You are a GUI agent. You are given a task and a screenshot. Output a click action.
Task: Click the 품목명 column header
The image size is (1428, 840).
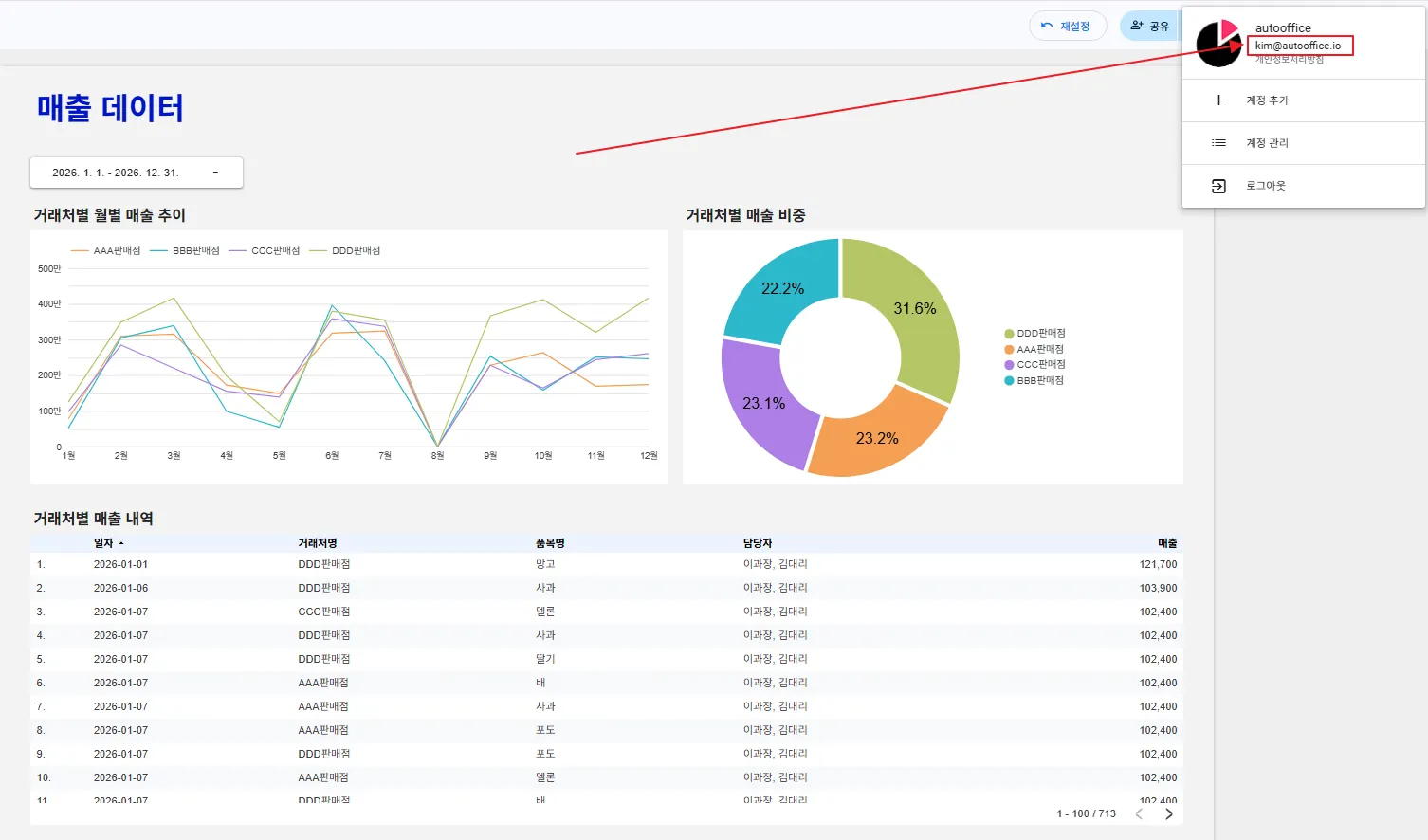click(x=550, y=543)
